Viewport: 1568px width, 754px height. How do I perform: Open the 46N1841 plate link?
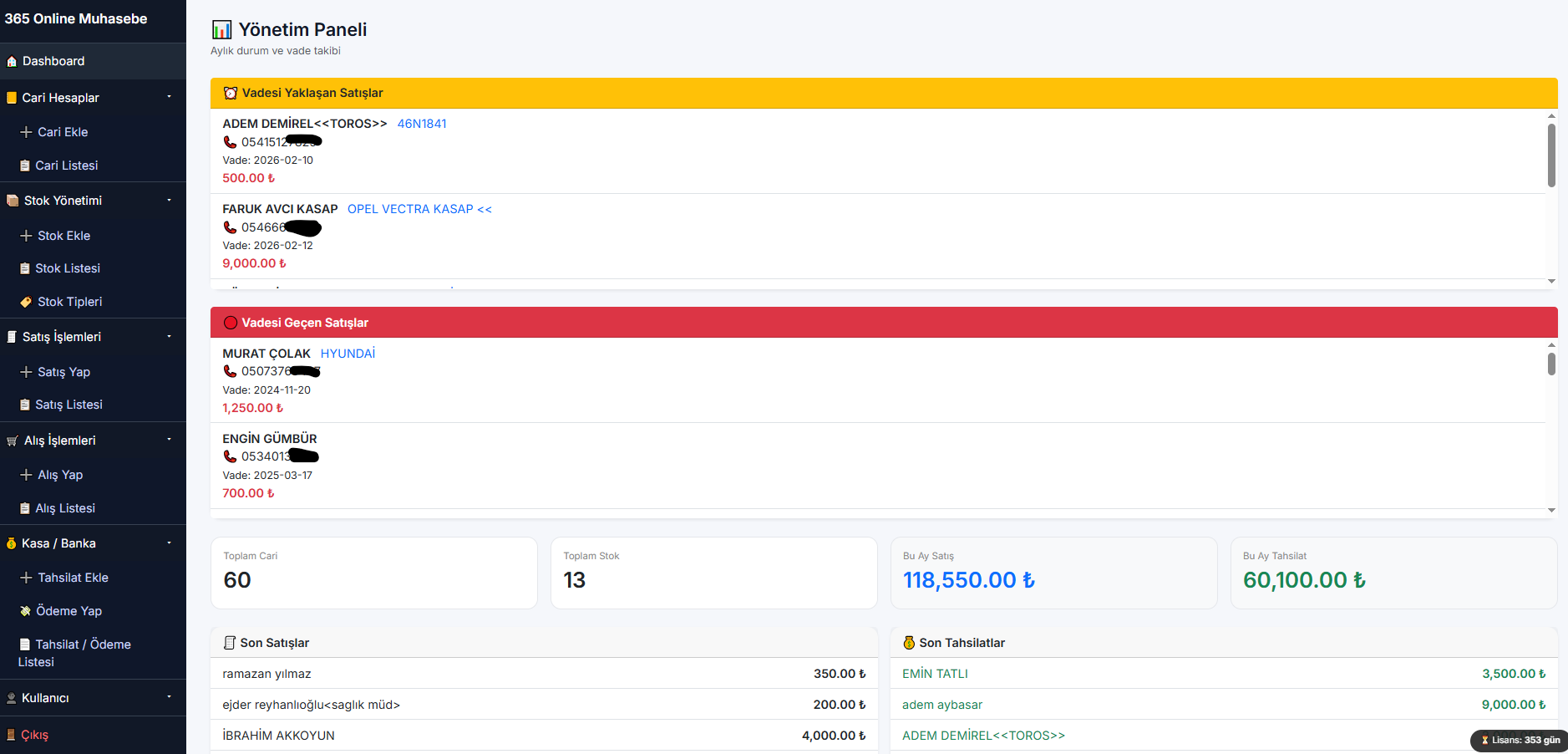[x=422, y=124]
